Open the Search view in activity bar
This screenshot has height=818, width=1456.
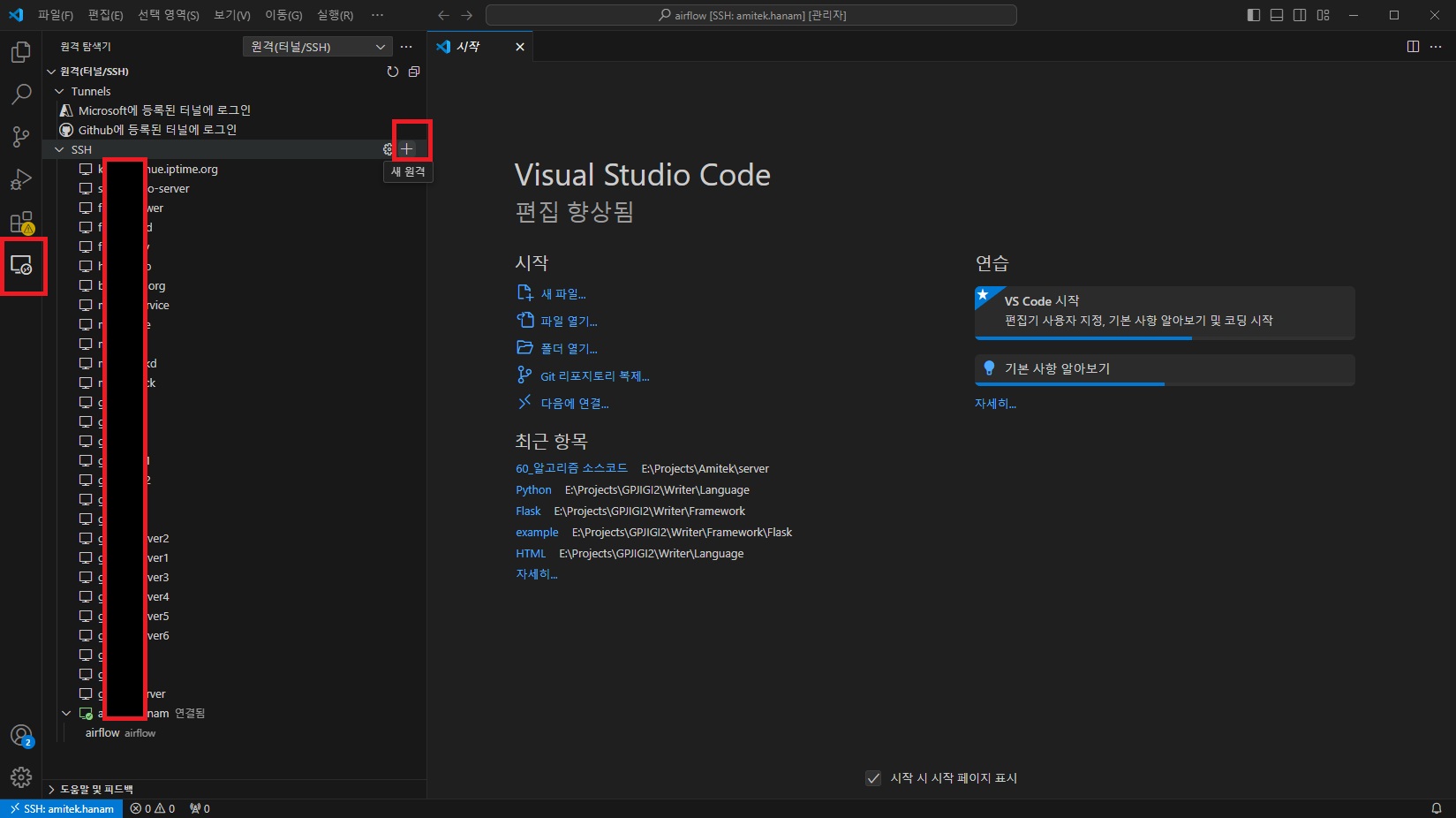click(21, 95)
